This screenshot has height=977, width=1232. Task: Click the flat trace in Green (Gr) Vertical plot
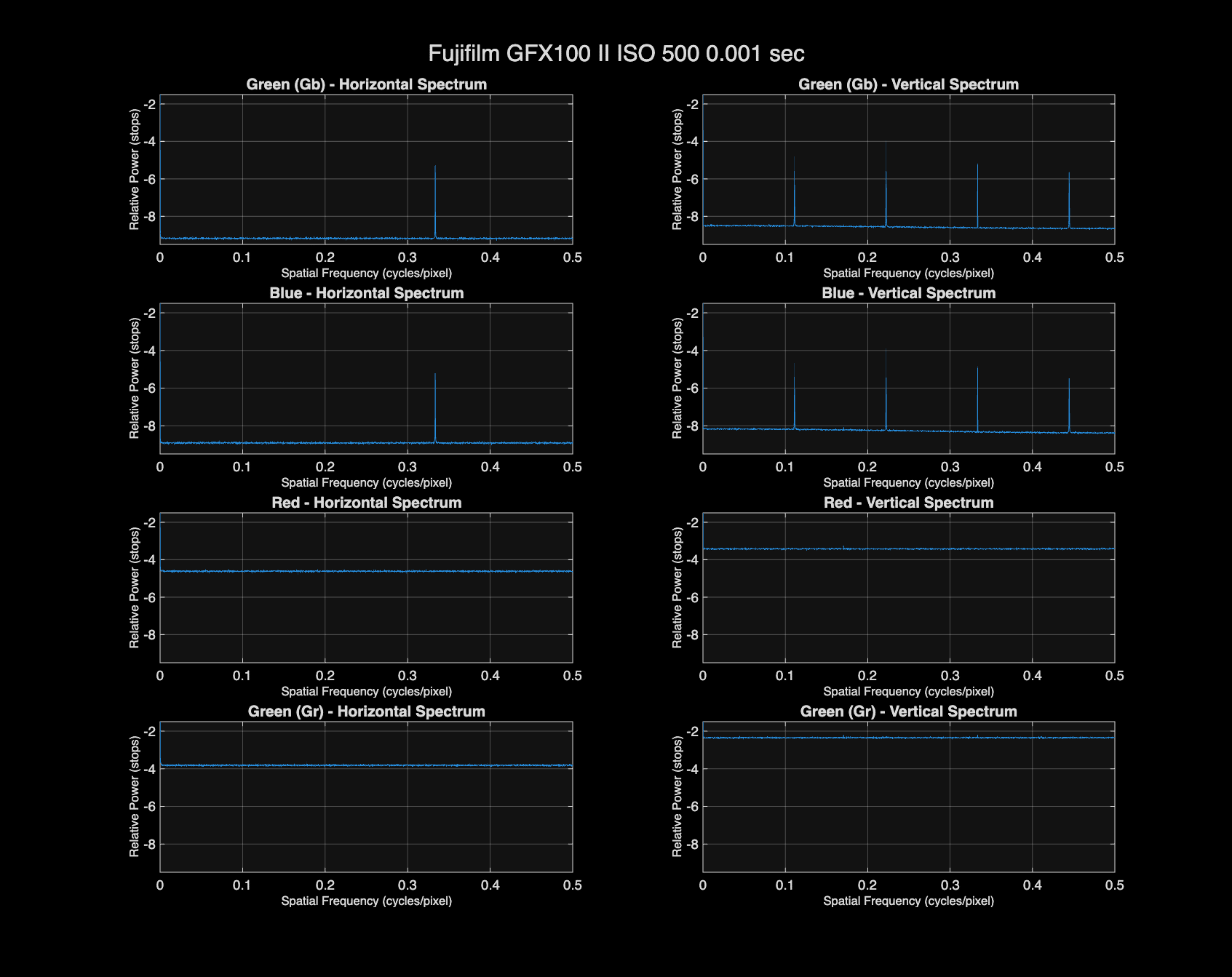[908, 738]
